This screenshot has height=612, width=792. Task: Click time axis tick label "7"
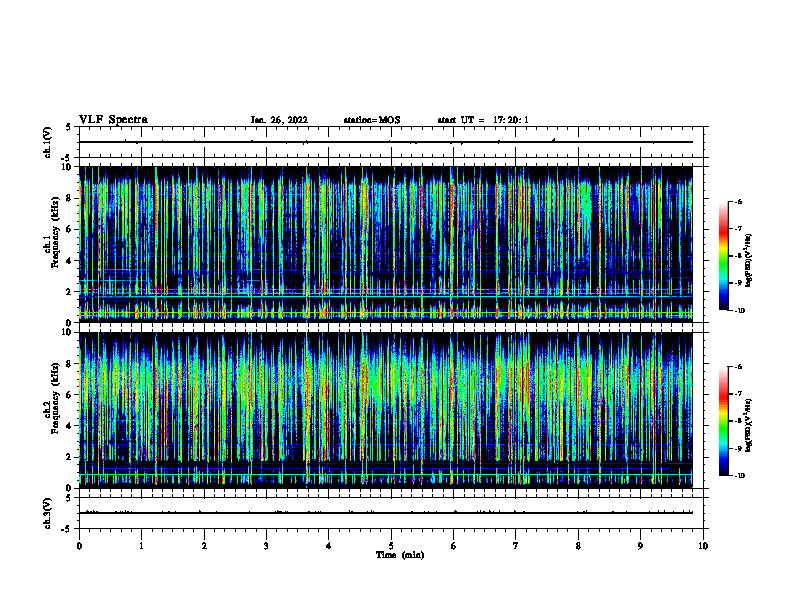(516, 546)
